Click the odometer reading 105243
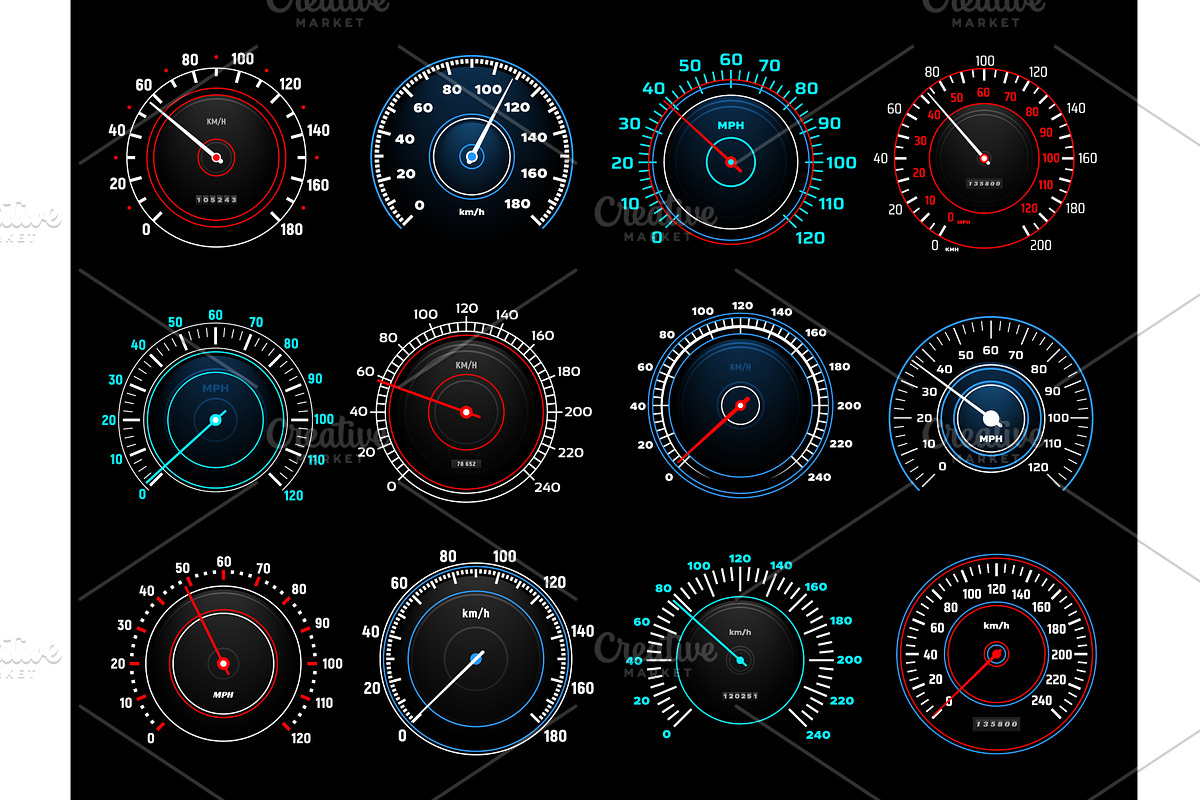1200x800 pixels. [216, 199]
